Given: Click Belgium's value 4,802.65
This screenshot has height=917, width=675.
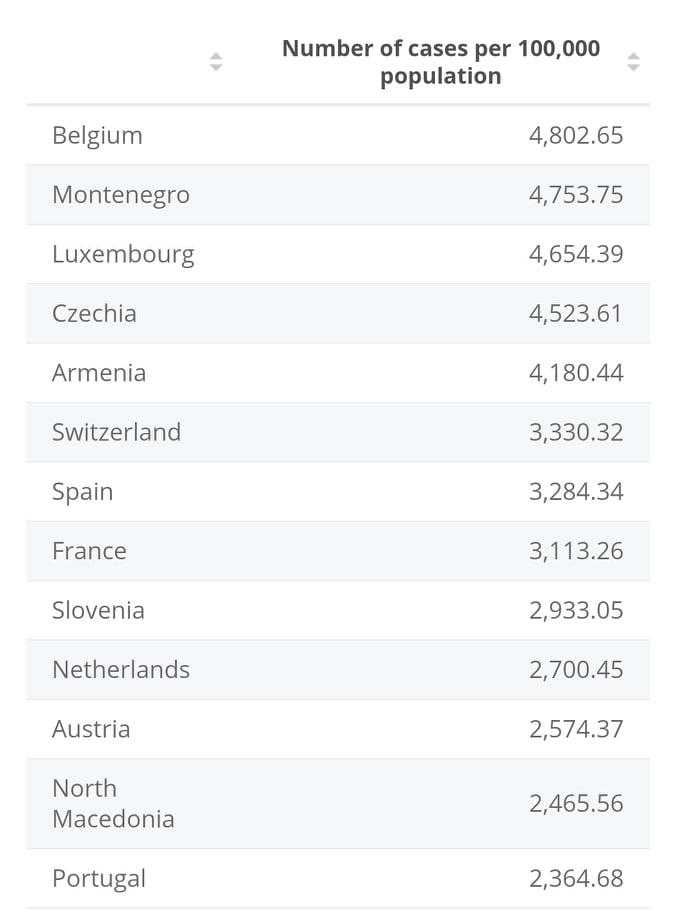Looking at the screenshot, I should pos(576,136).
